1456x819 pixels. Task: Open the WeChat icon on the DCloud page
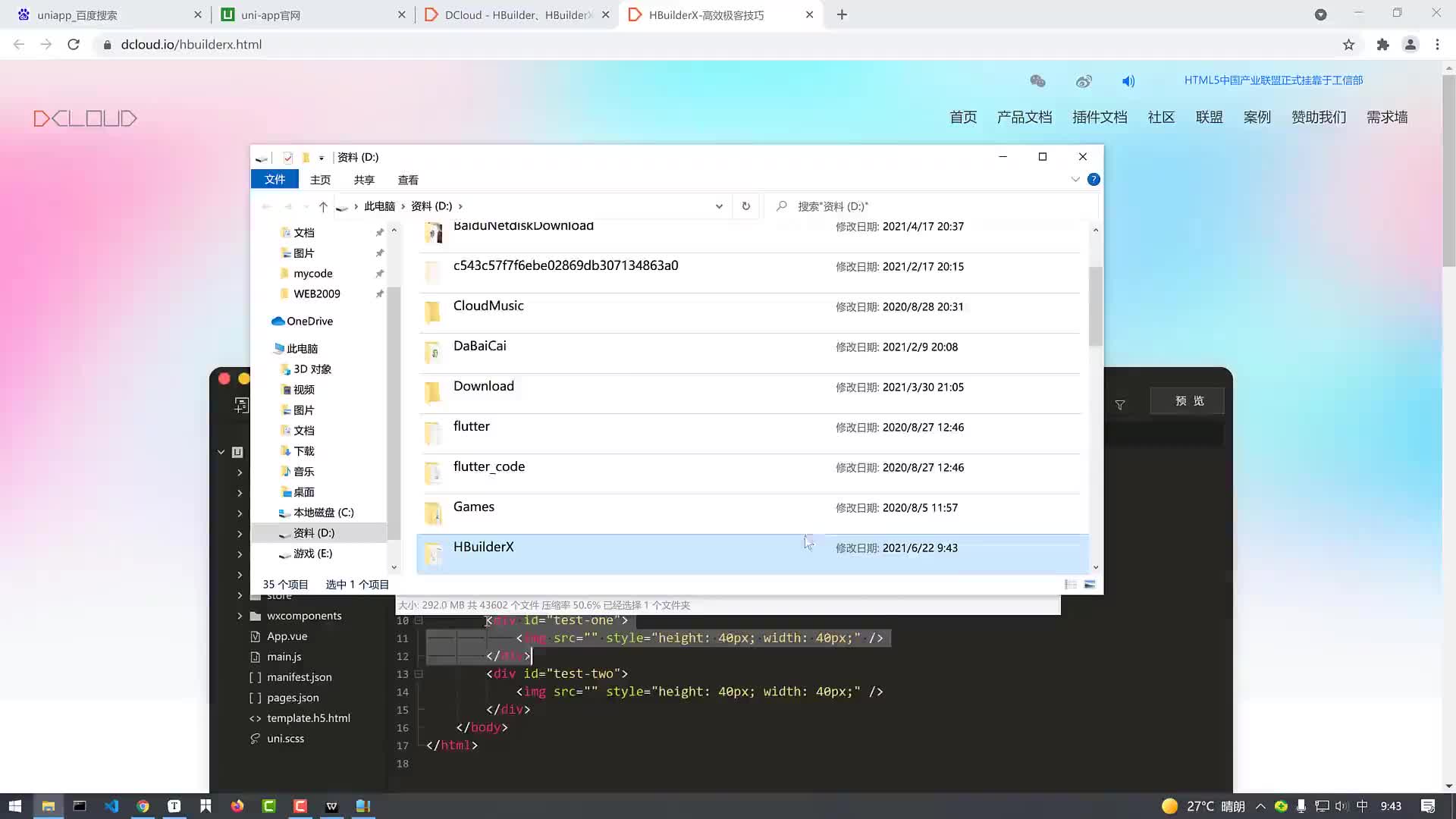1037,80
